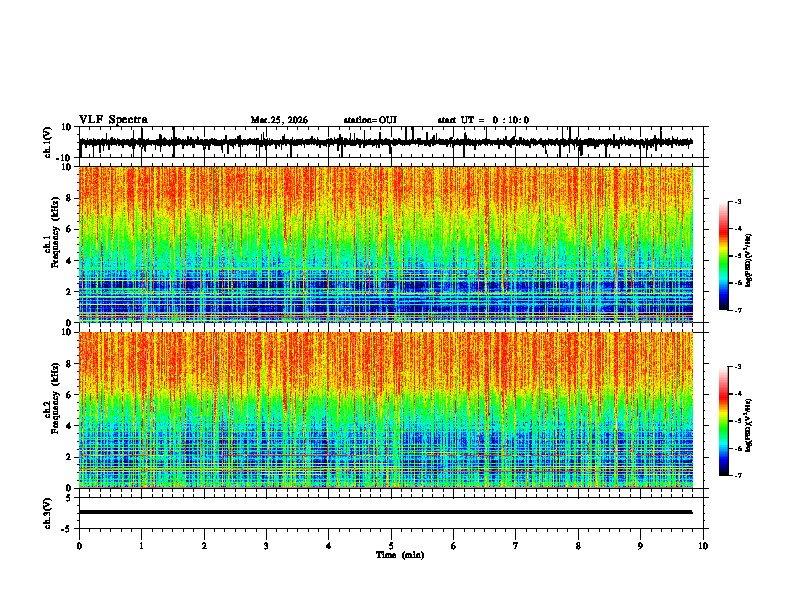Click the ch.1 colorbar log(PSD) label

point(749,260)
